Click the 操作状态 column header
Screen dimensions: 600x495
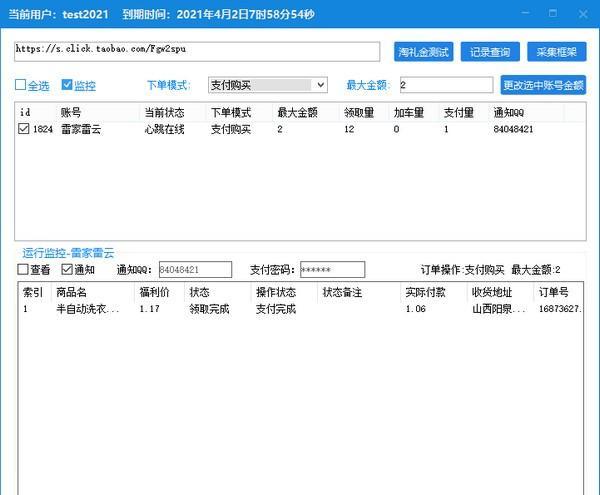click(x=276, y=292)
